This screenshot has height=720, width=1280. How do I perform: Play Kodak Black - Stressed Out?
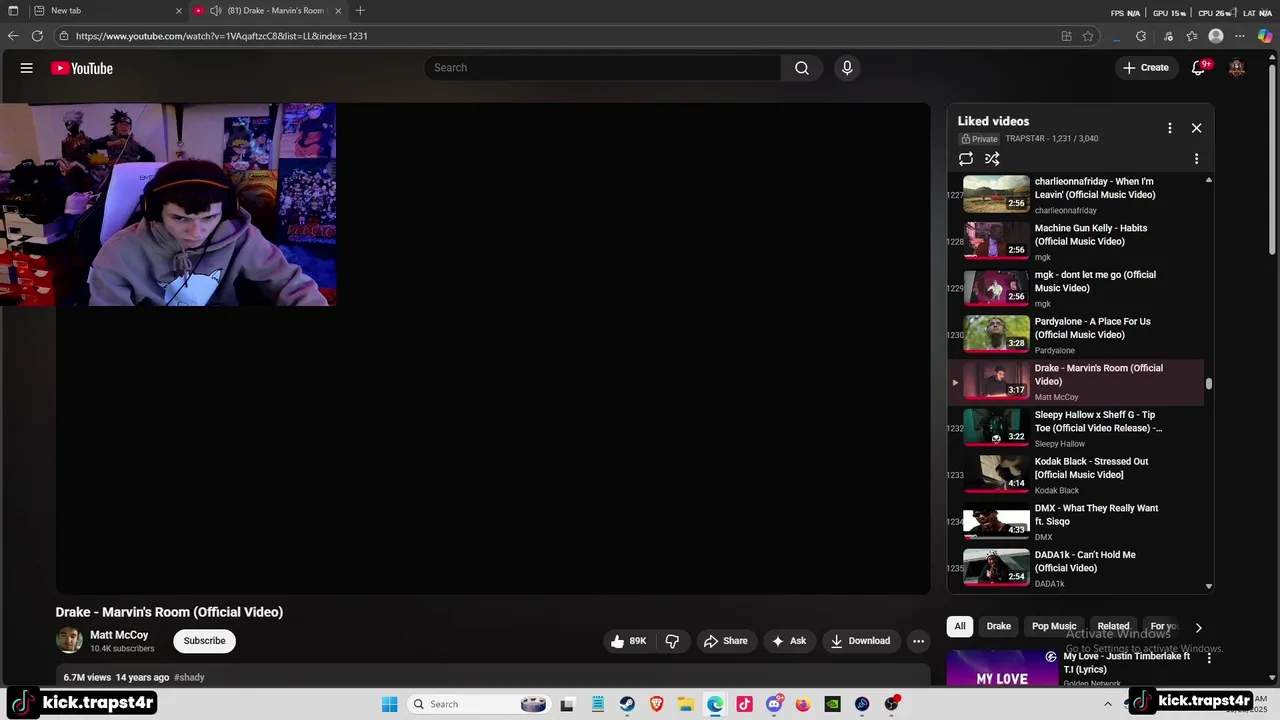[x=1078, y=475]
